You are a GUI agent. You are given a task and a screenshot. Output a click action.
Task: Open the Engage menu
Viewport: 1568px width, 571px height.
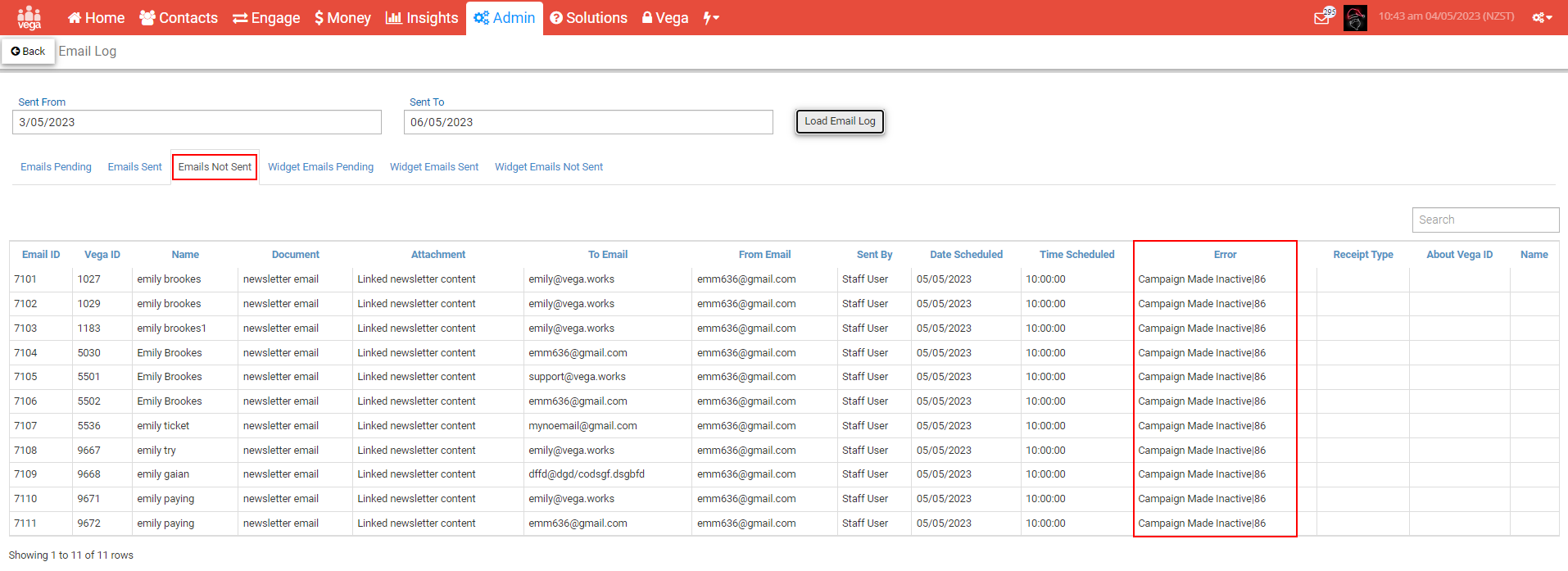pyautogui.click(x=266, y=18)
